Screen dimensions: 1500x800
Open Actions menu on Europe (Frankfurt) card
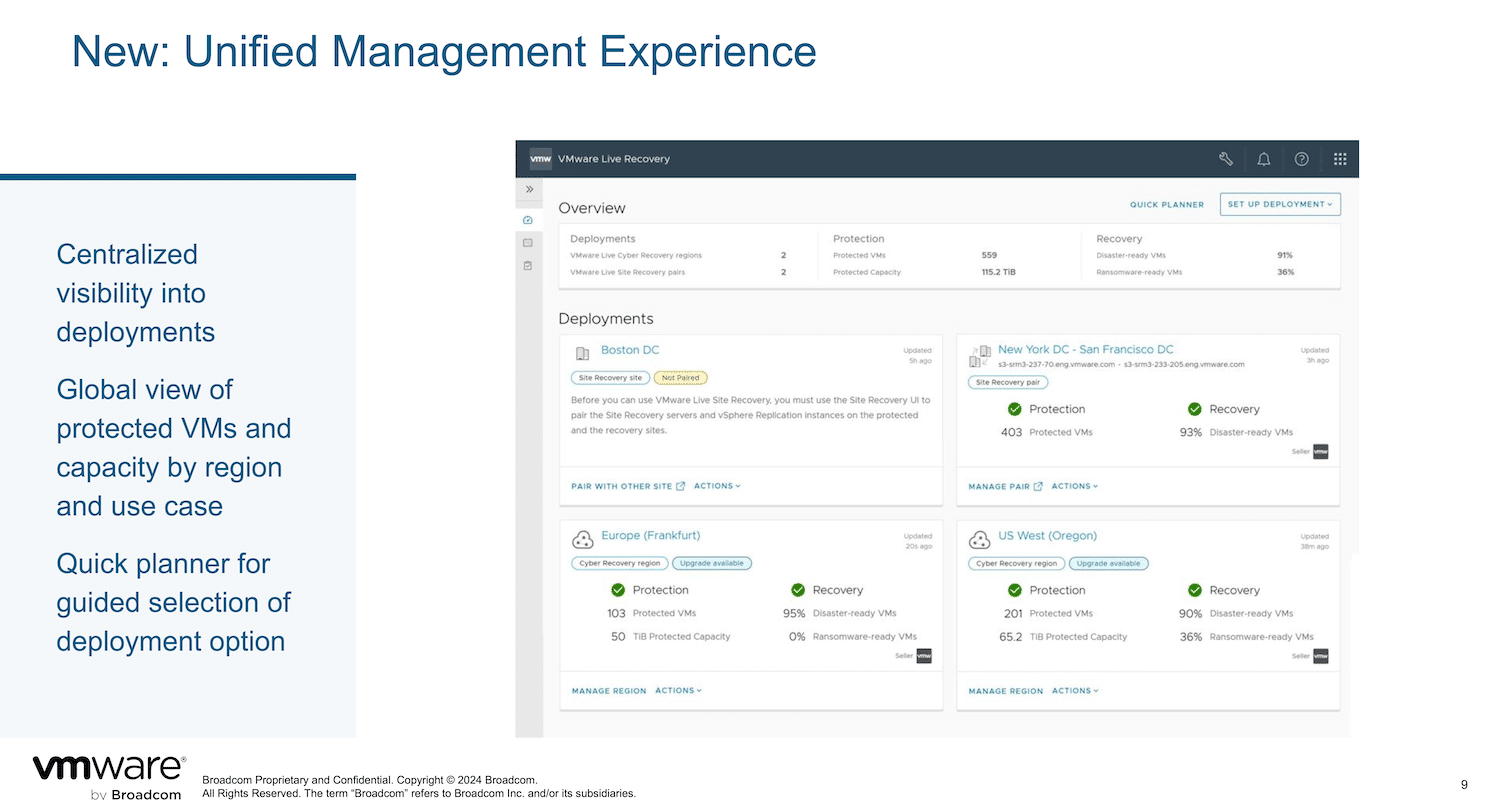pyautogui.click(x=679, y=690)
